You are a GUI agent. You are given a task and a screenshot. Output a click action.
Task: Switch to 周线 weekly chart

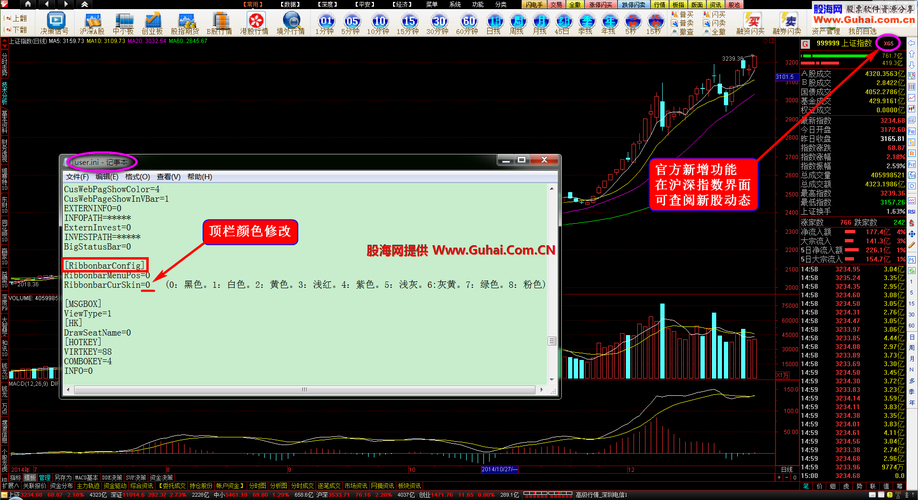(517, 24)
